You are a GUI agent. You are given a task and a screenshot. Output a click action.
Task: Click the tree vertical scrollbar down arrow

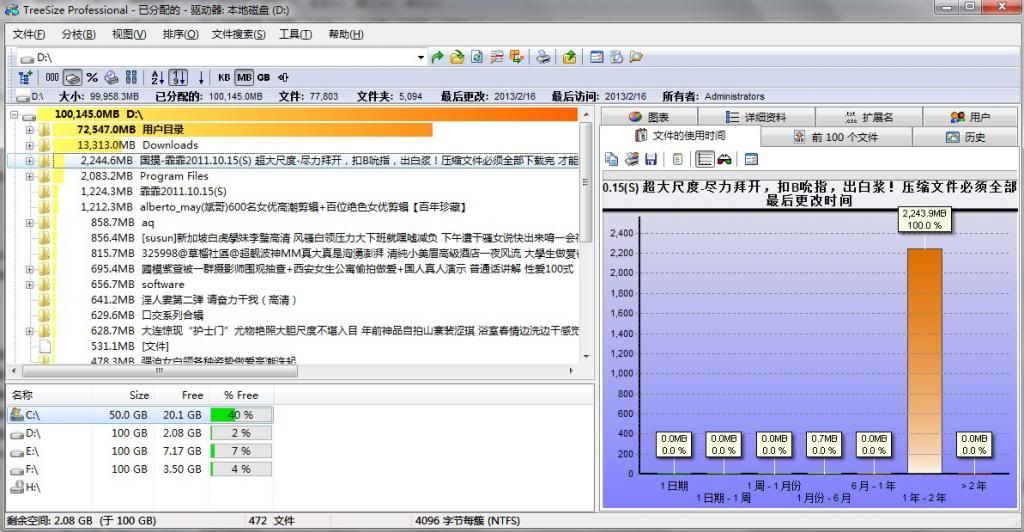[x=586, y=356]
